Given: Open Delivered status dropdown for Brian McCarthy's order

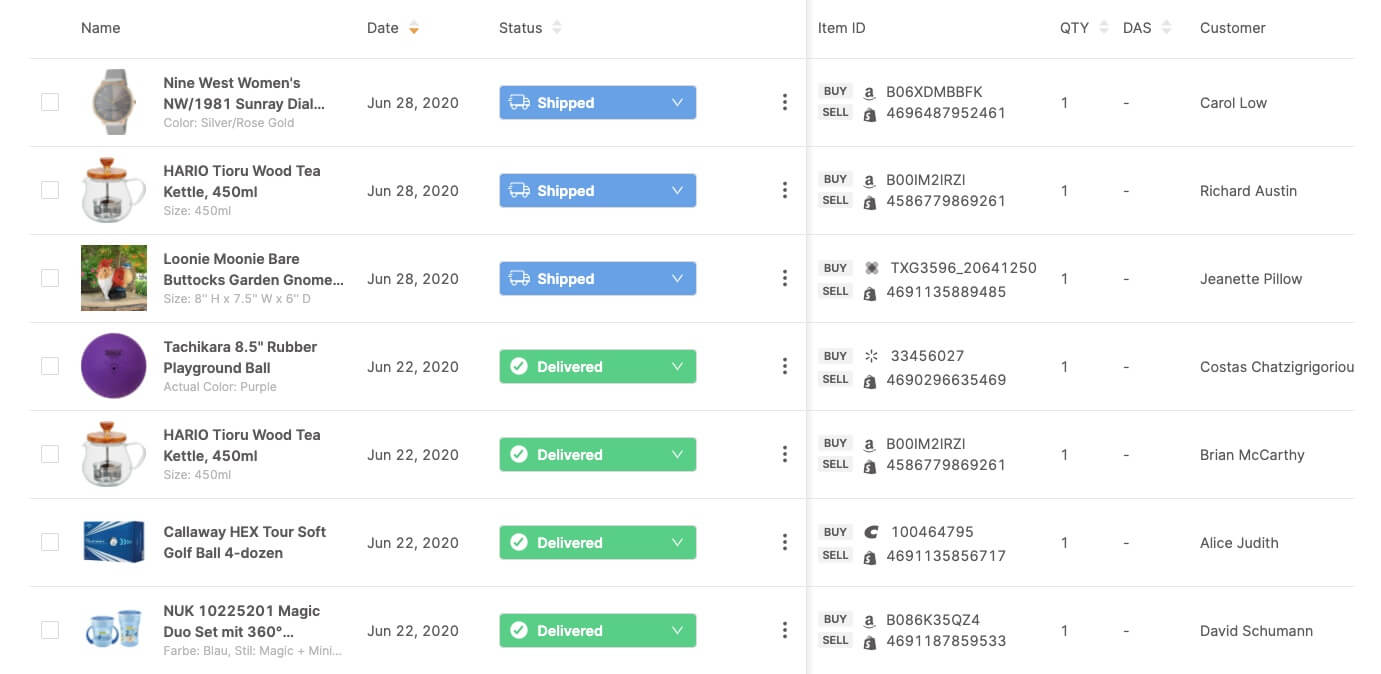Looking at the screenshot, I should coord(598,454).
